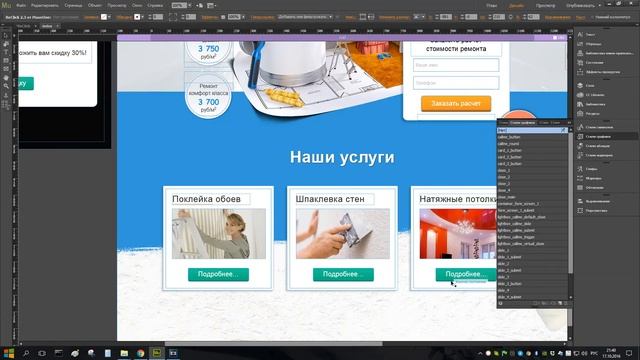640x360 pixels.
Task: Open the Align panel icon
Action: click(580, 201)
